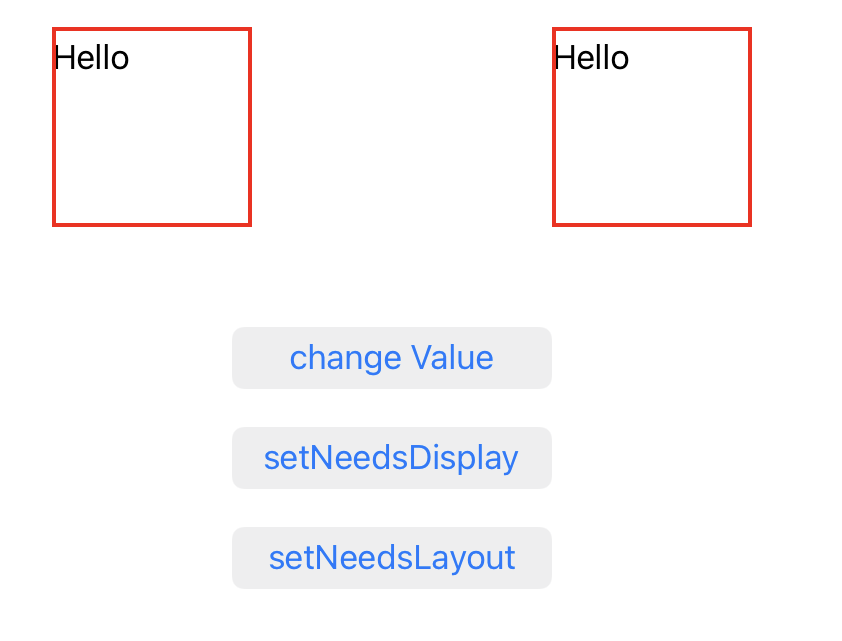Tap the word Value on the first button
Screen dimensions: 842x641
point(452,358)
